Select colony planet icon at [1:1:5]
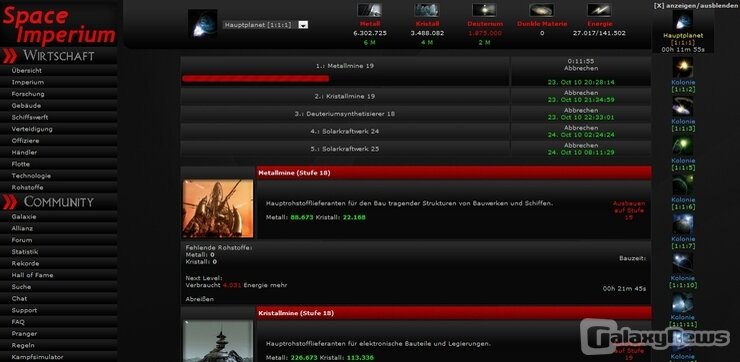Viewport: 740px width, 362px height. tap(682, 146)
